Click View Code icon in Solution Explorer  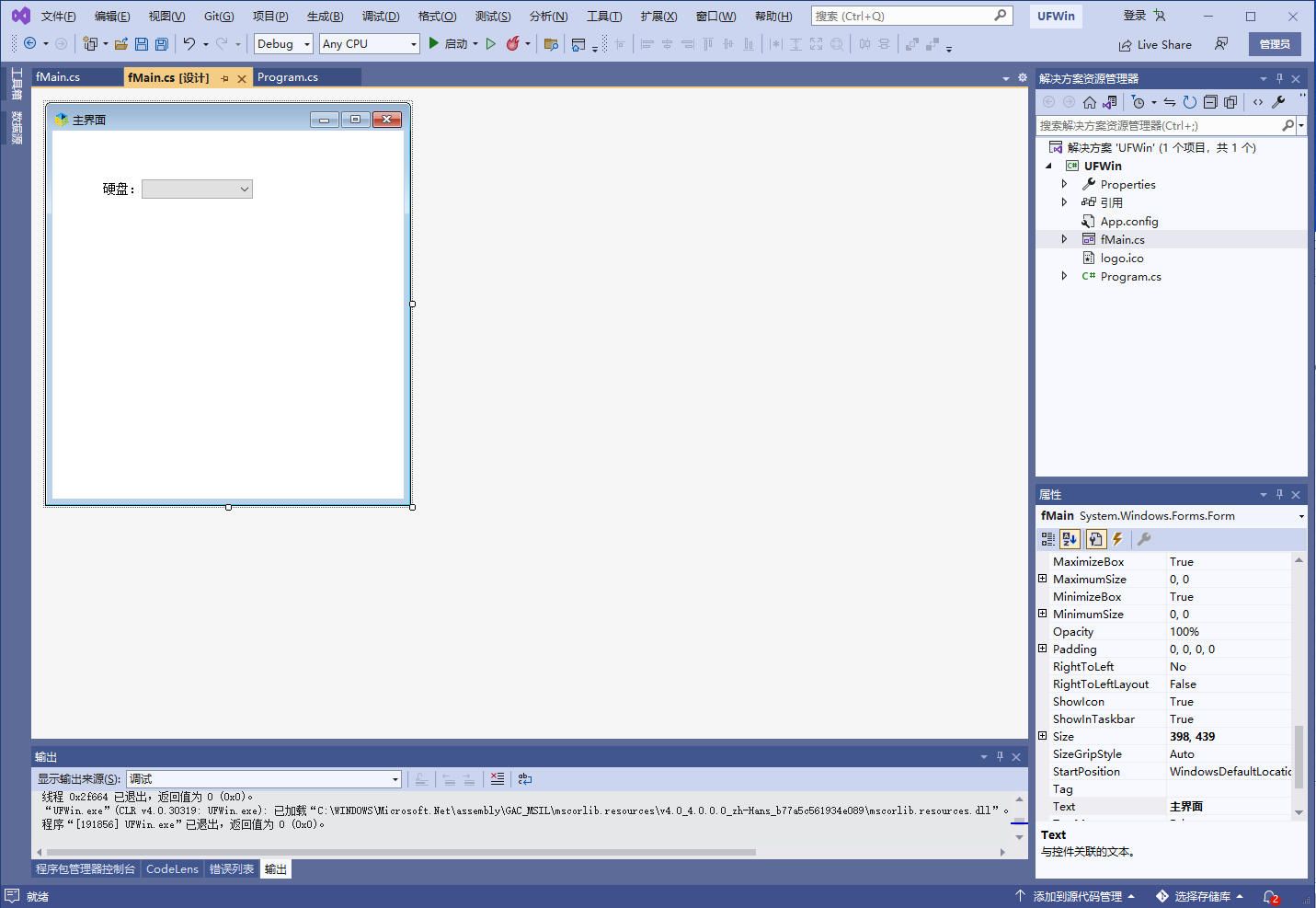tap(1258, 102)
